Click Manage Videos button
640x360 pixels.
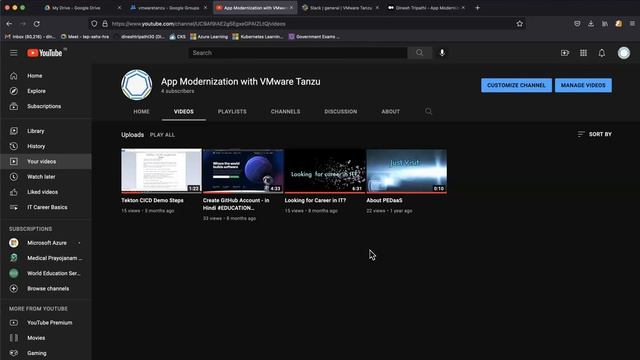583,85
